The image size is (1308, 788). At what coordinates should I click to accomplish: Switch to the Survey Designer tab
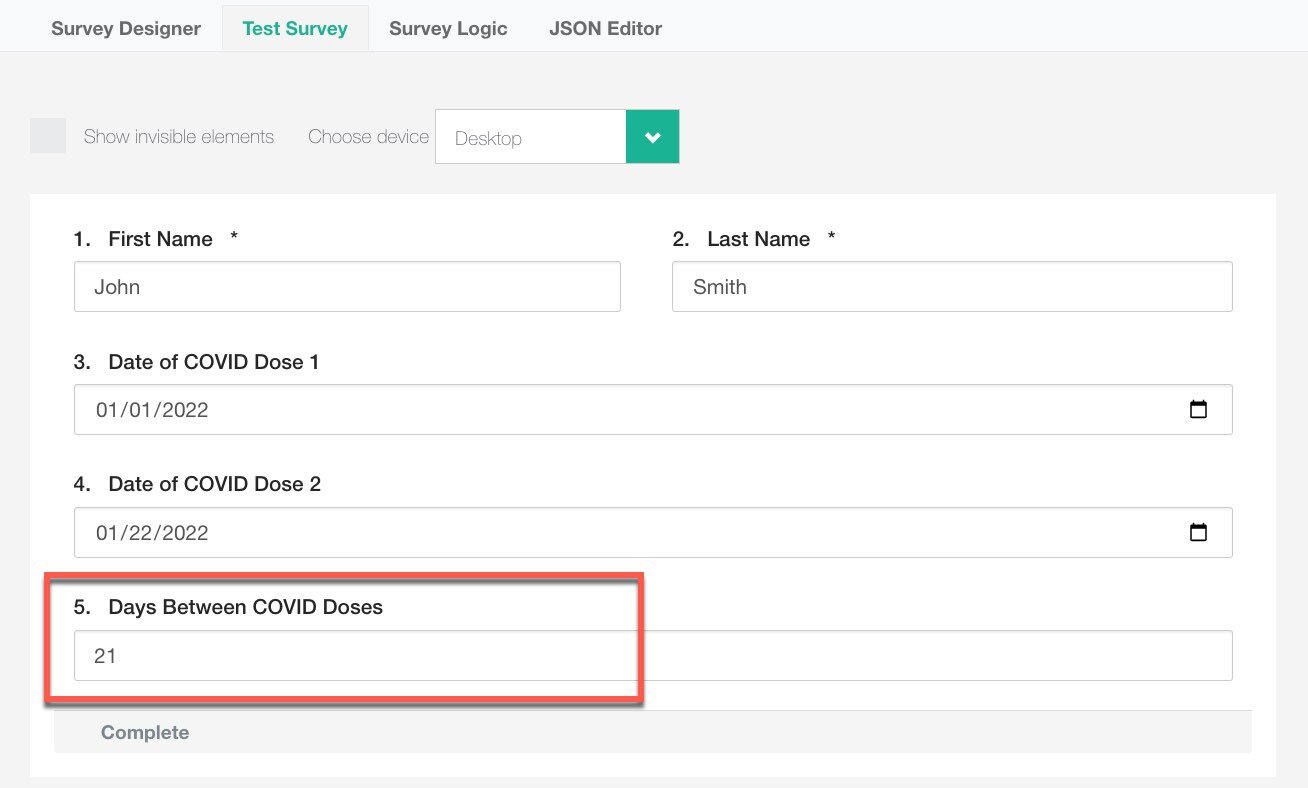point(126,28)
